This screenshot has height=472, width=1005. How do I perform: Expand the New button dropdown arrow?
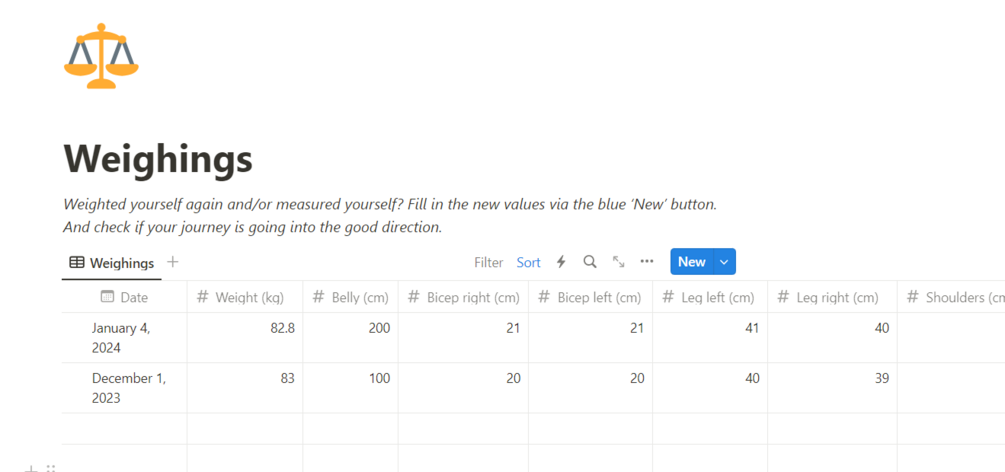(x=724, y=262)
